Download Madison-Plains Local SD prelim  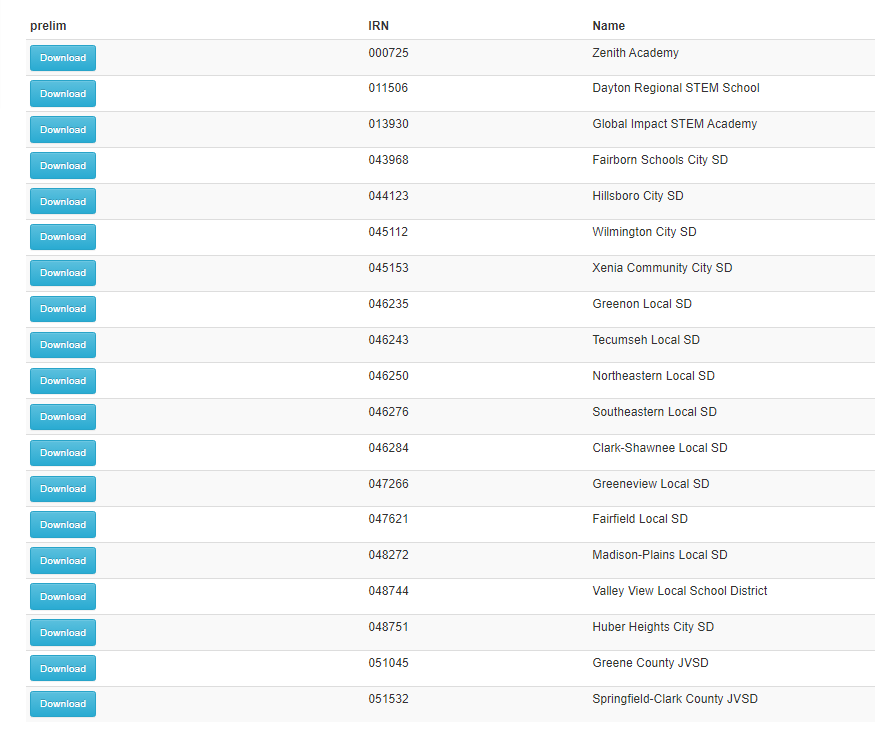pos(63,561)
